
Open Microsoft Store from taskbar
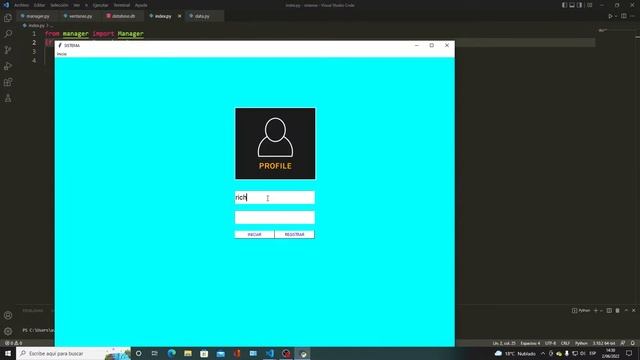tap(204, 353)
